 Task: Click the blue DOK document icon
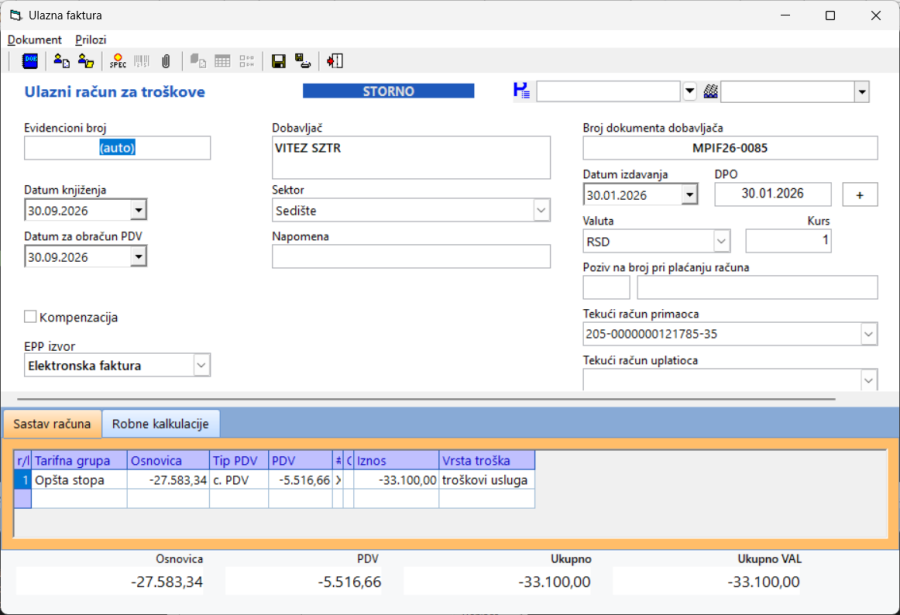tap(30, 61)
